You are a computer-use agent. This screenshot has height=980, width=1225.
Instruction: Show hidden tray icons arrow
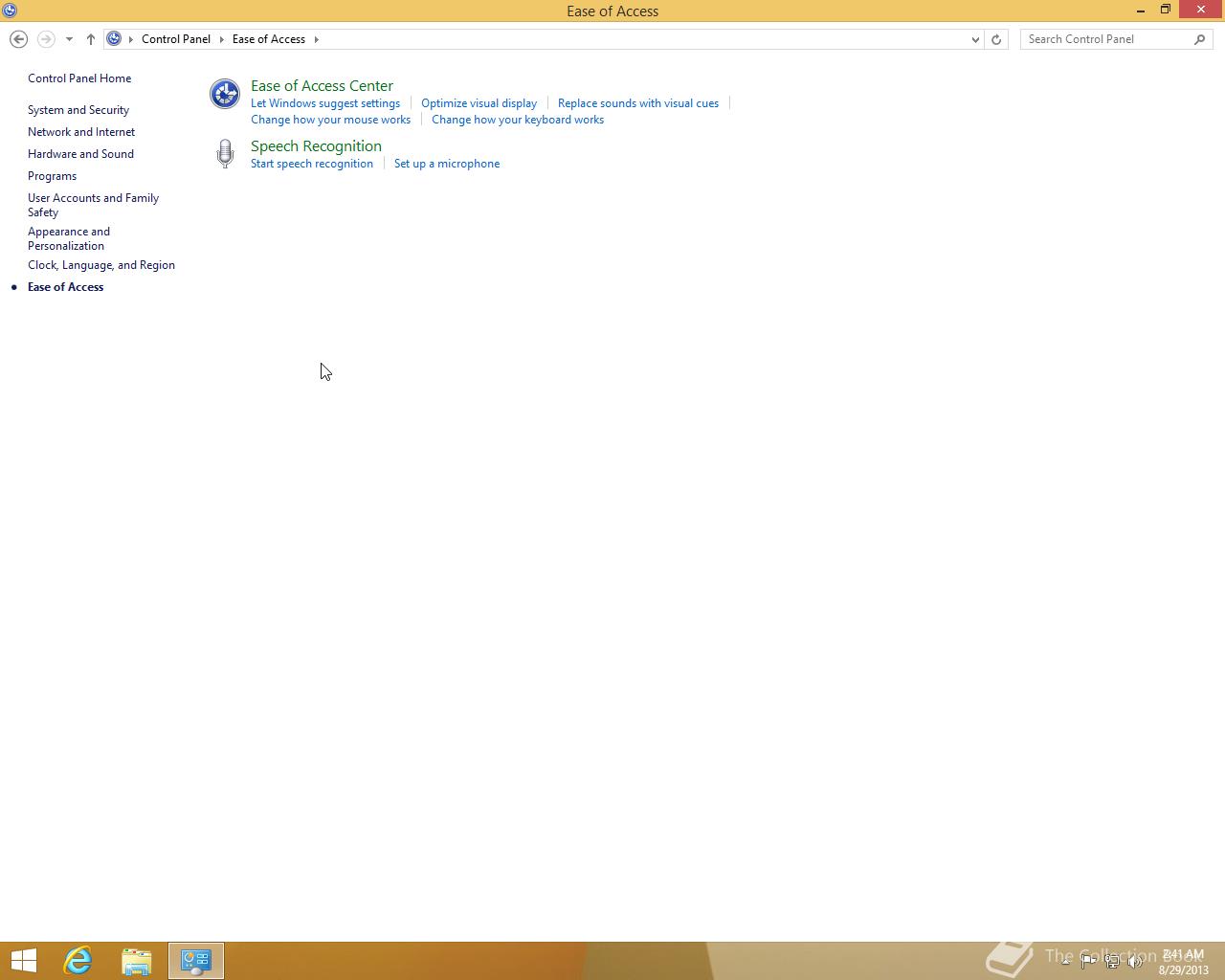click(x=1065, y=961)
